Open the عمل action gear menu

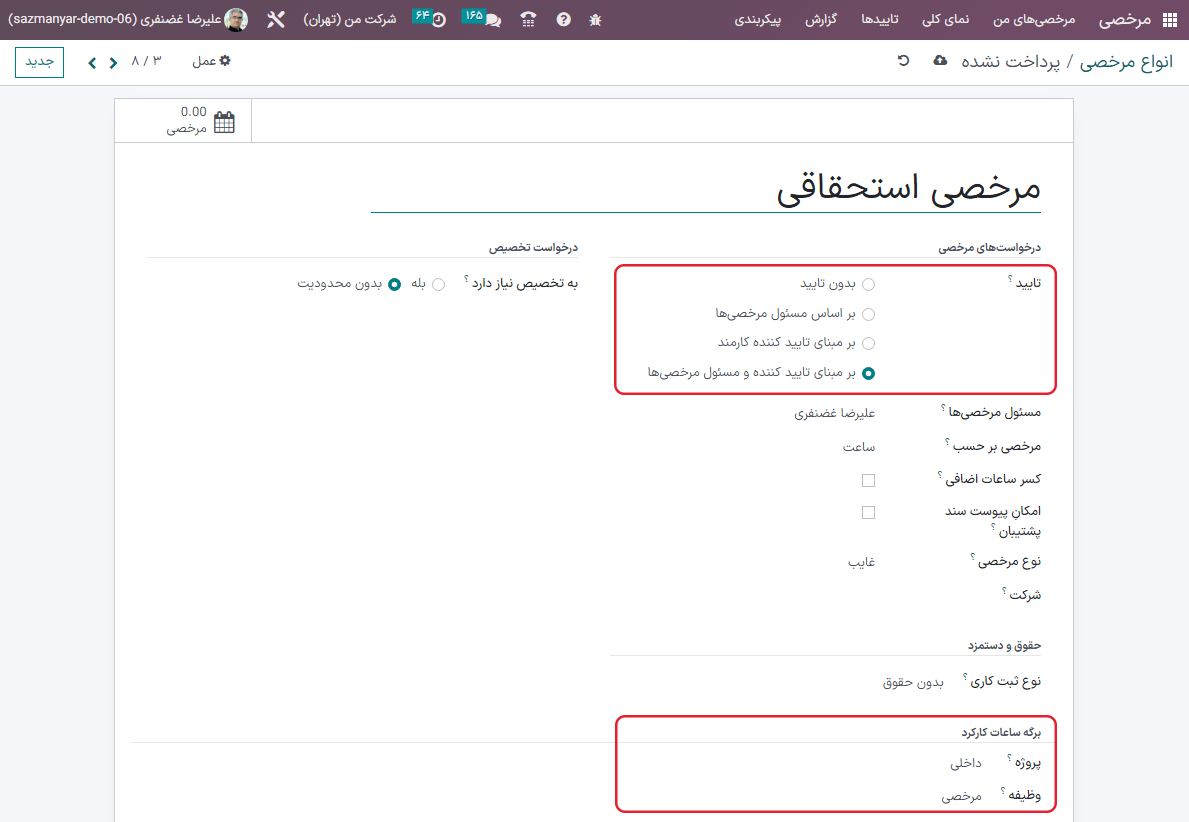[211, 61]
